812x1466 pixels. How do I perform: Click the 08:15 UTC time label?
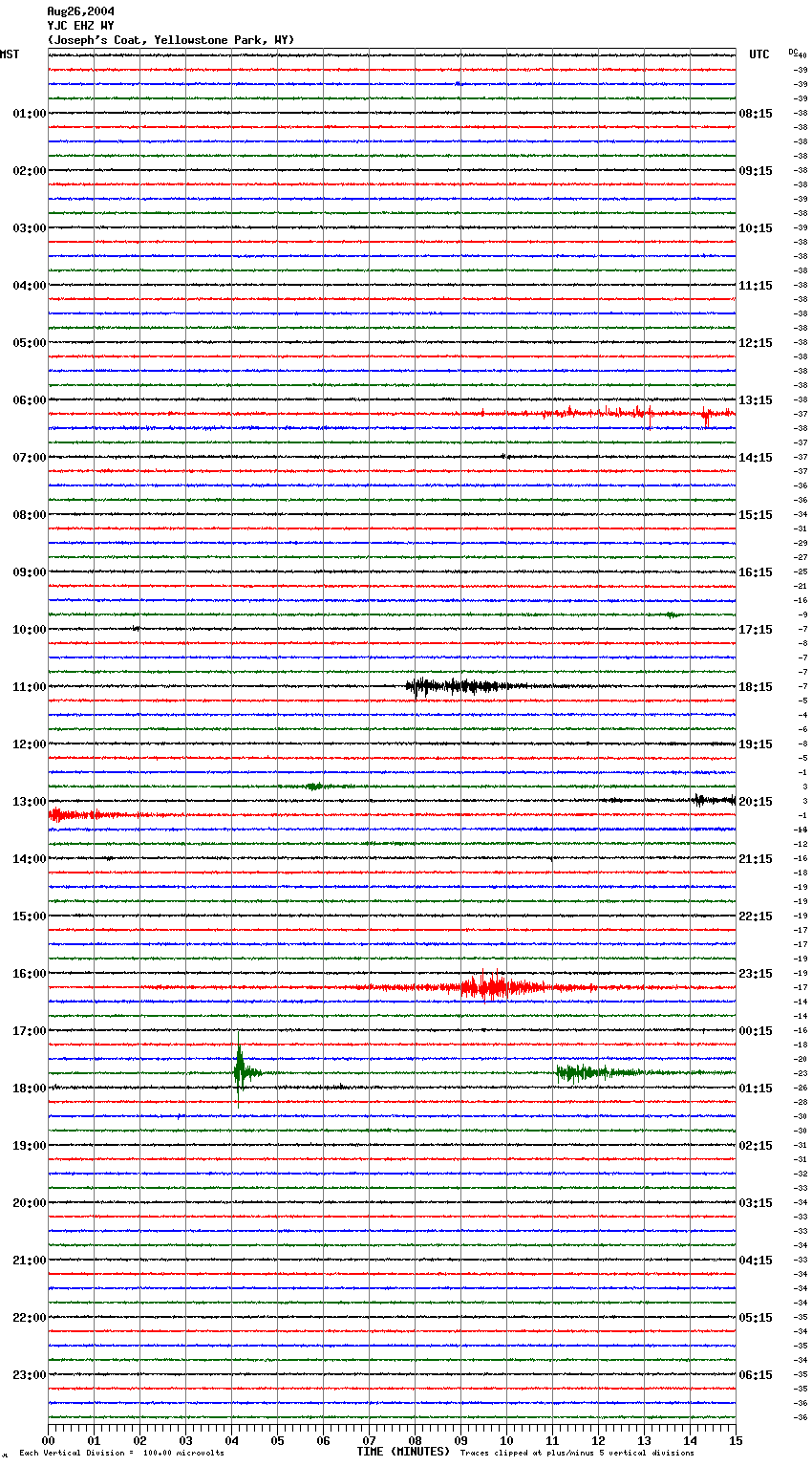(756, 114)
